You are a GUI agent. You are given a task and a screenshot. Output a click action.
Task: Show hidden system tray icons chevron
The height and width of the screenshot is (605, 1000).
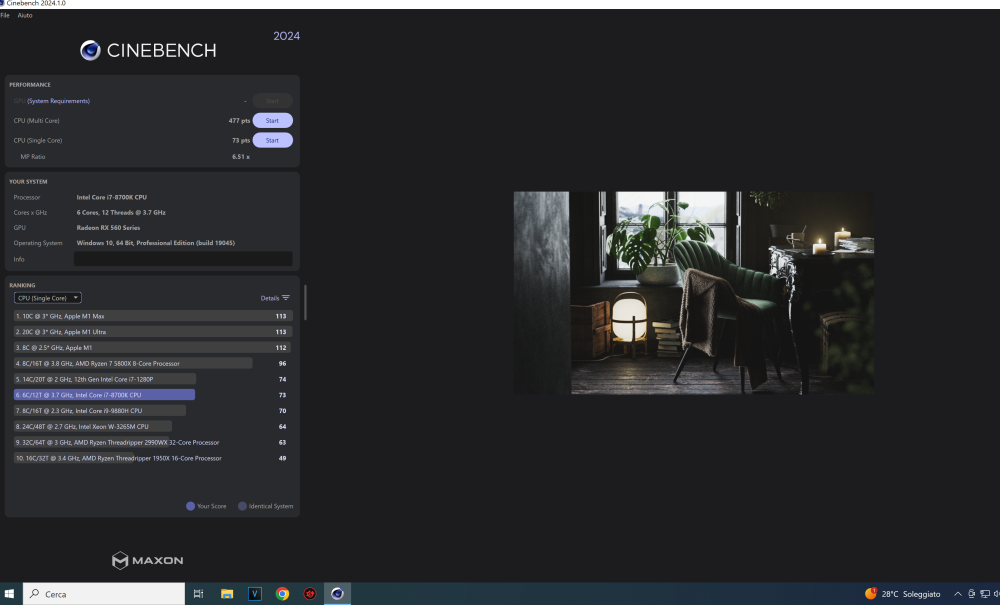957,594
